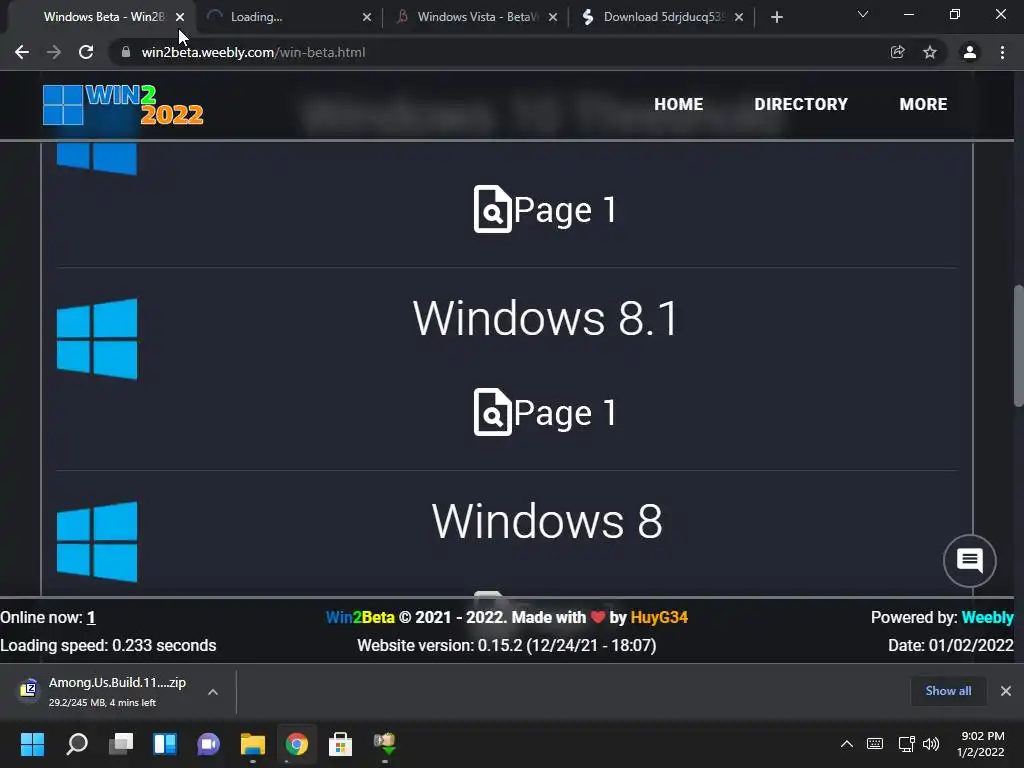Open the chat bubble widget
The image size is (1024, 768).
pyautogui.click(x=970, y=560)
